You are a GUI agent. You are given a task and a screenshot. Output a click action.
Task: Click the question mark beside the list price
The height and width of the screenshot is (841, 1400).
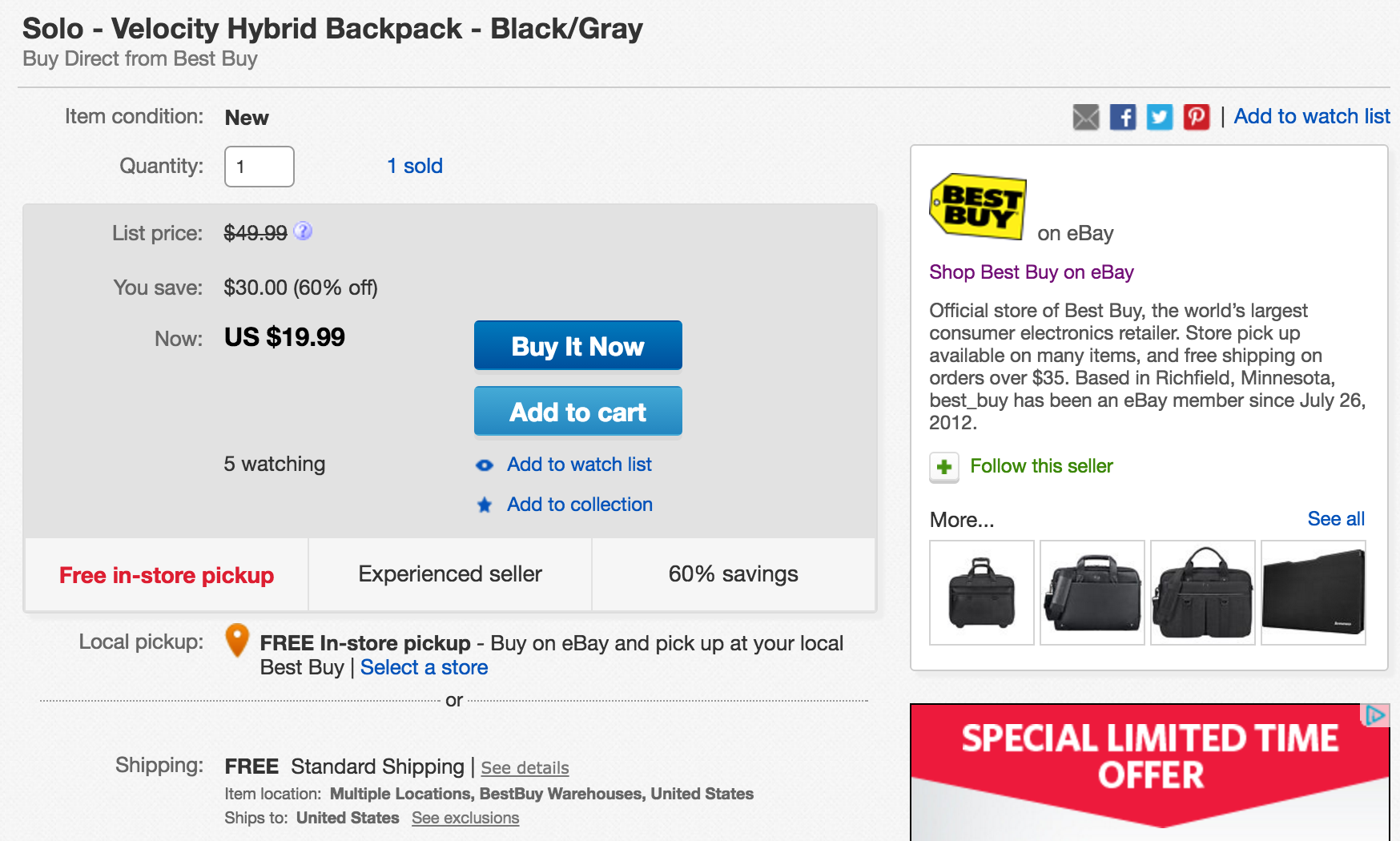tap(303, 232)
